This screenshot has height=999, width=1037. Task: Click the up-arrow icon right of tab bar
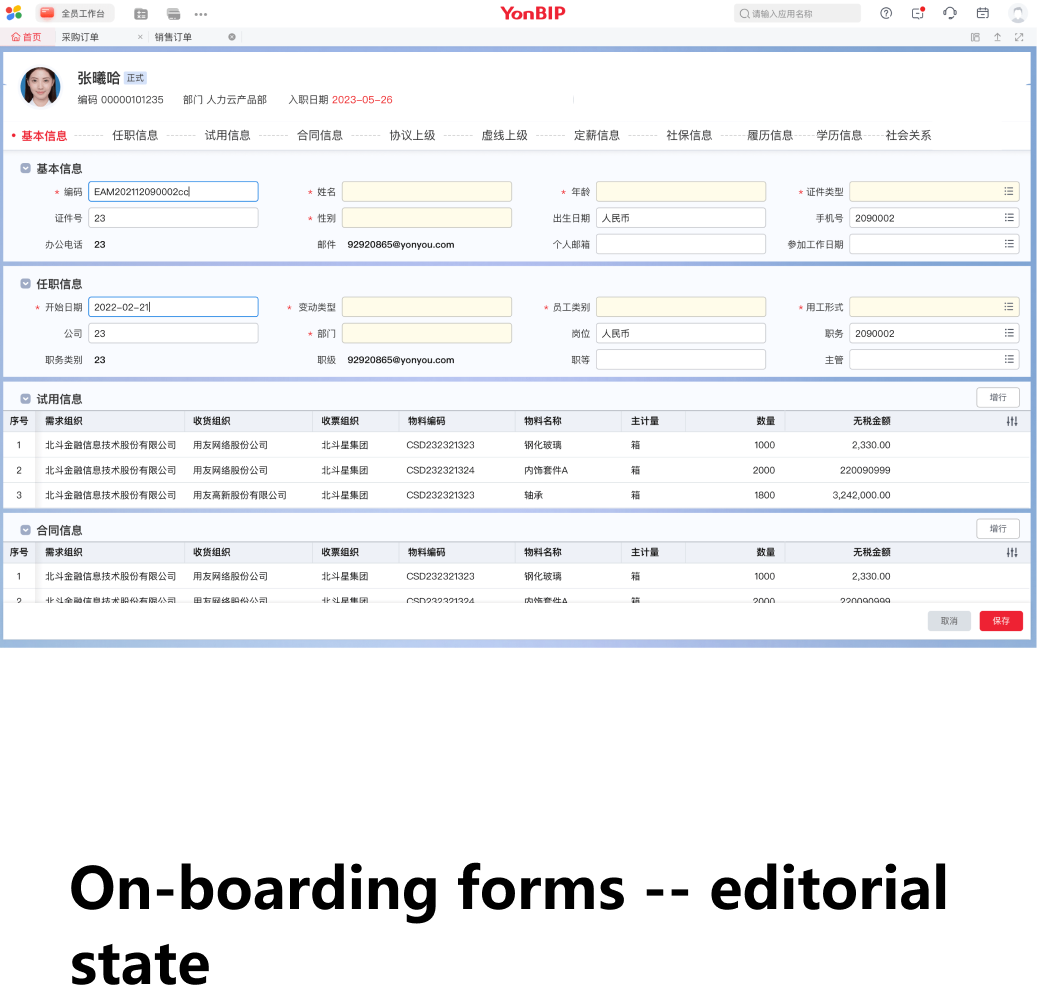(997, 37)
